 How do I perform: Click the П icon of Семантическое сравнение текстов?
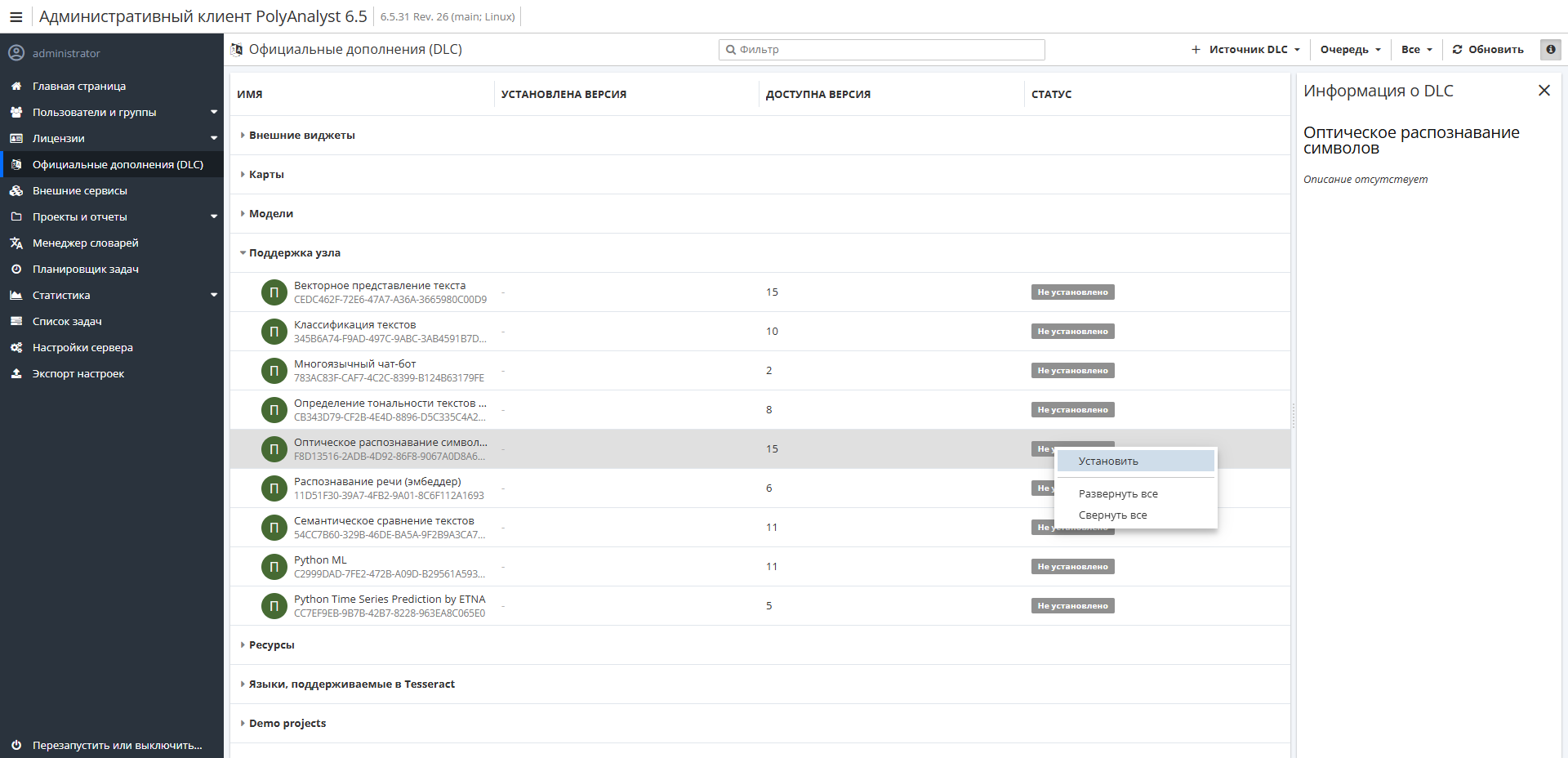(x=274, y=528)
